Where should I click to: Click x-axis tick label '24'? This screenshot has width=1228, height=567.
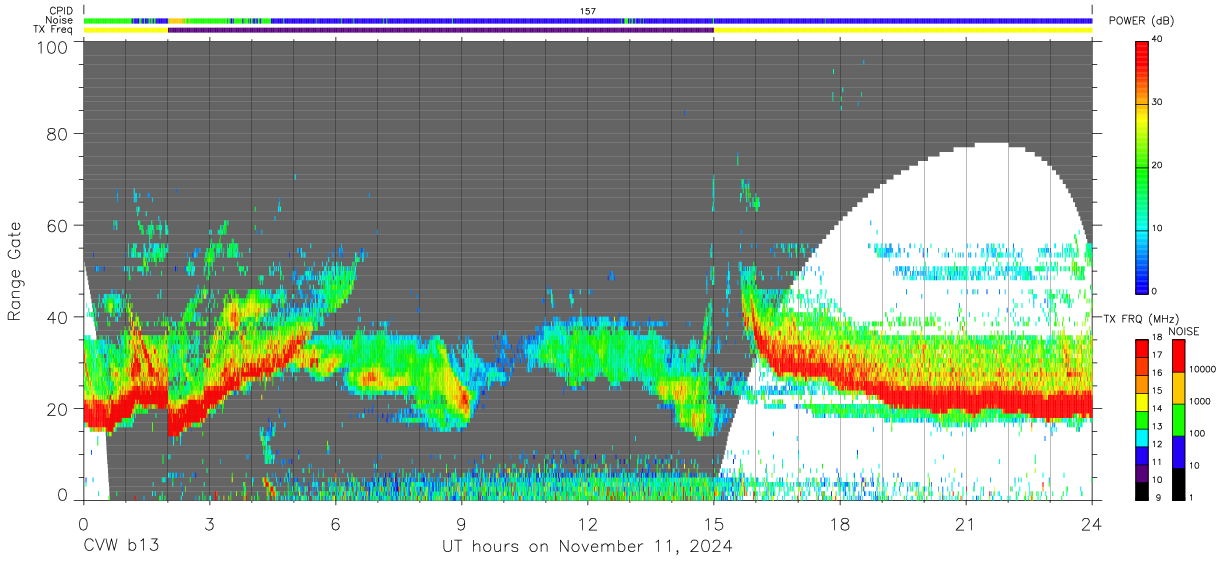1092,523
